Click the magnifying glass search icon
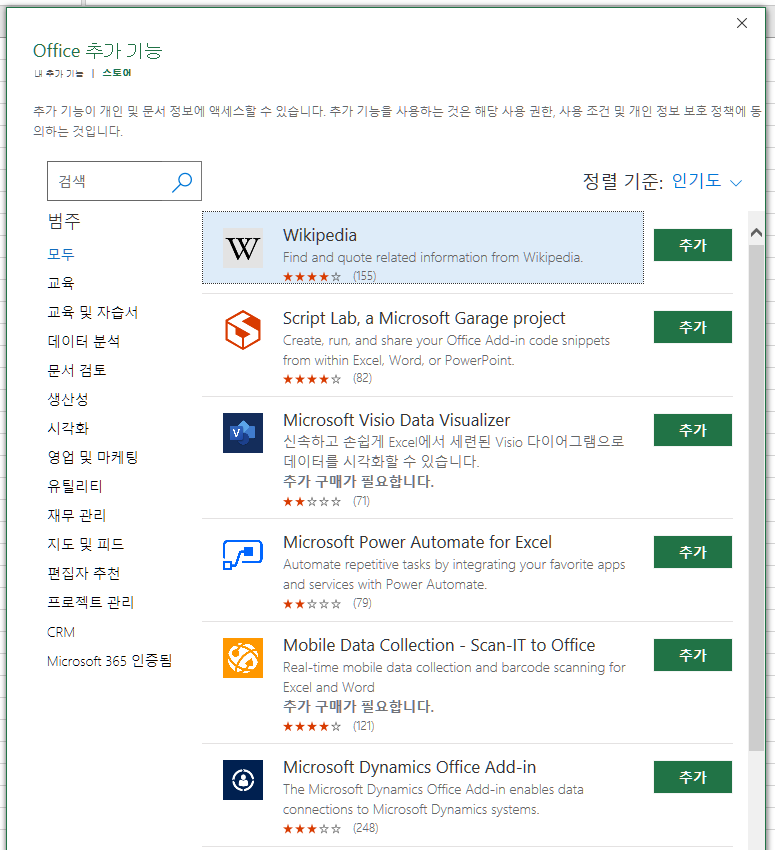The height and width of the screenshot is (850, 775). [x=182, y=182]
